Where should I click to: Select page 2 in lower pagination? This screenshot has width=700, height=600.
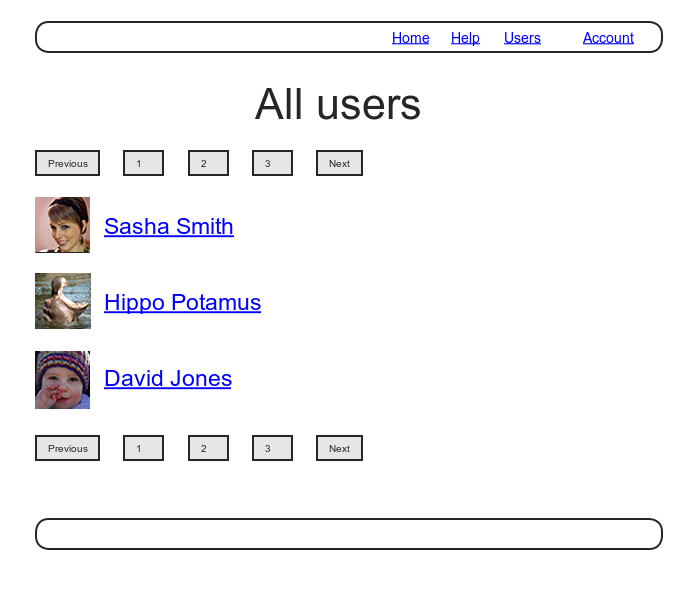[208, 448]
